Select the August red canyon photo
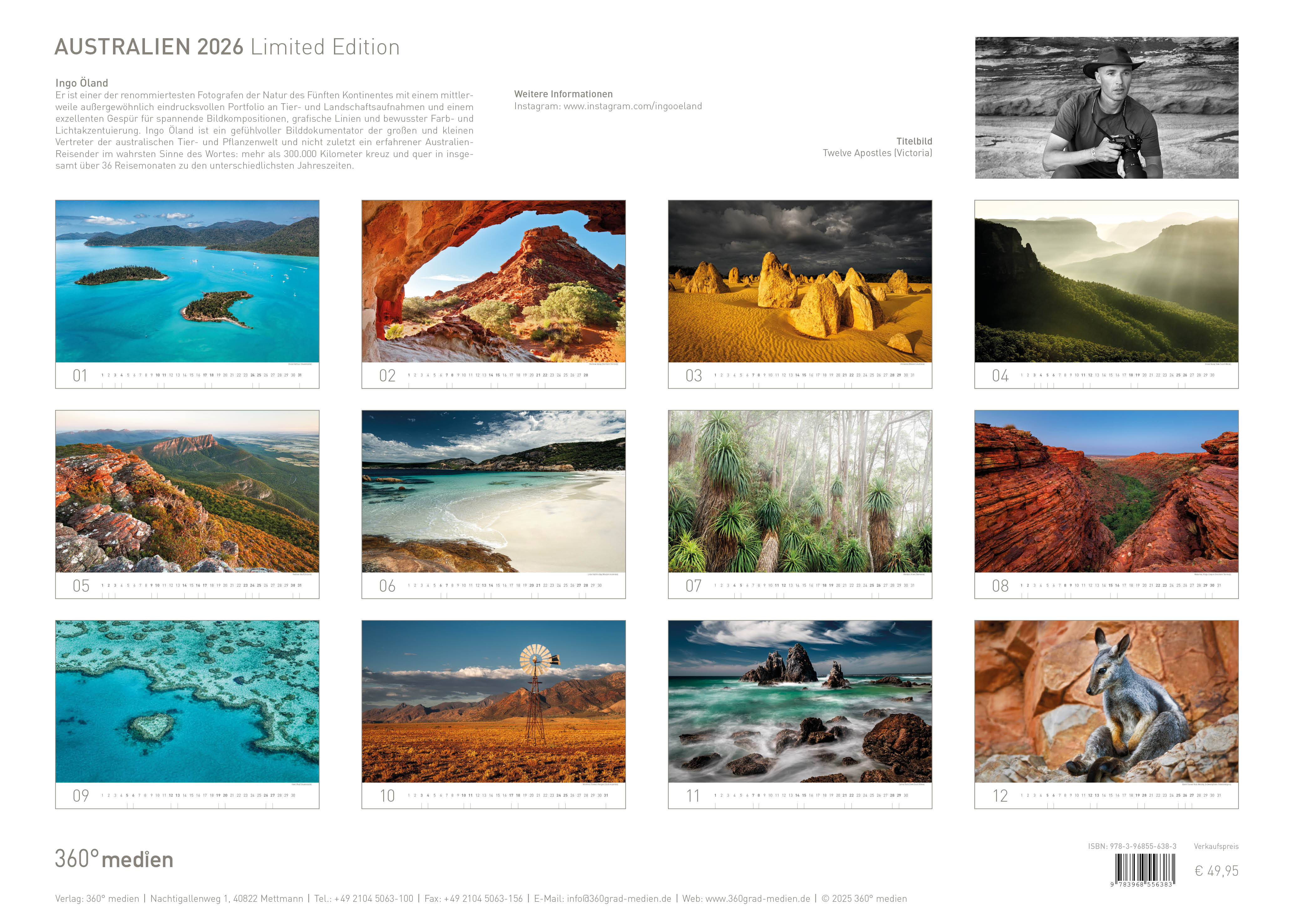The width and height of the screenshot is (1294, 924). [x=1106, y=491]
